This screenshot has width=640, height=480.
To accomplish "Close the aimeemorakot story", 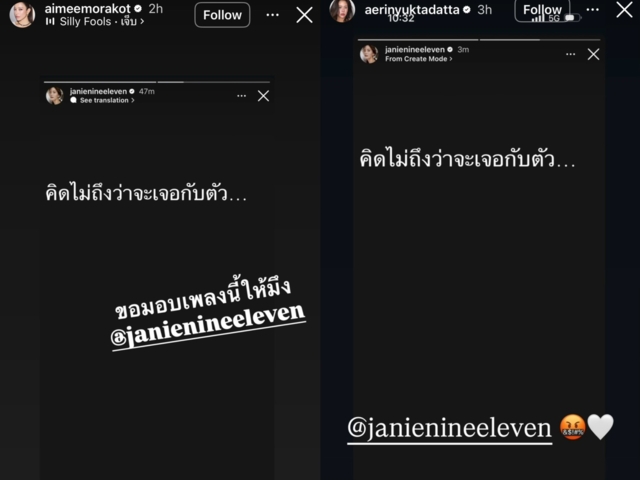I will [304, 15].
